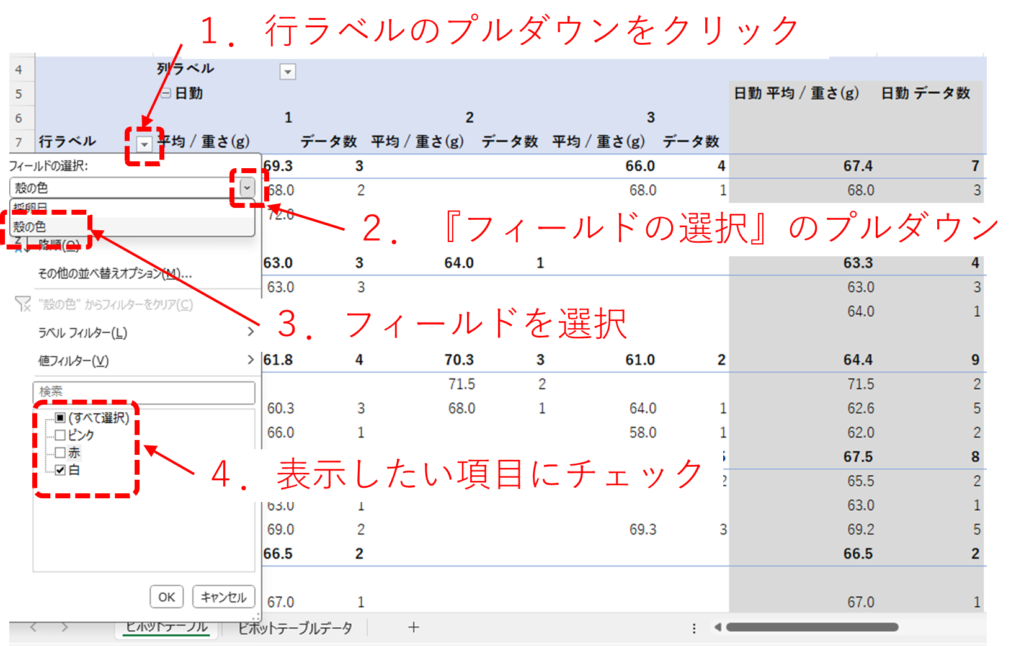Screen dimensions: 1024x646
Task: Collapse the 日勤 column group
Action: pyautogui.click(x=166, y=94)
